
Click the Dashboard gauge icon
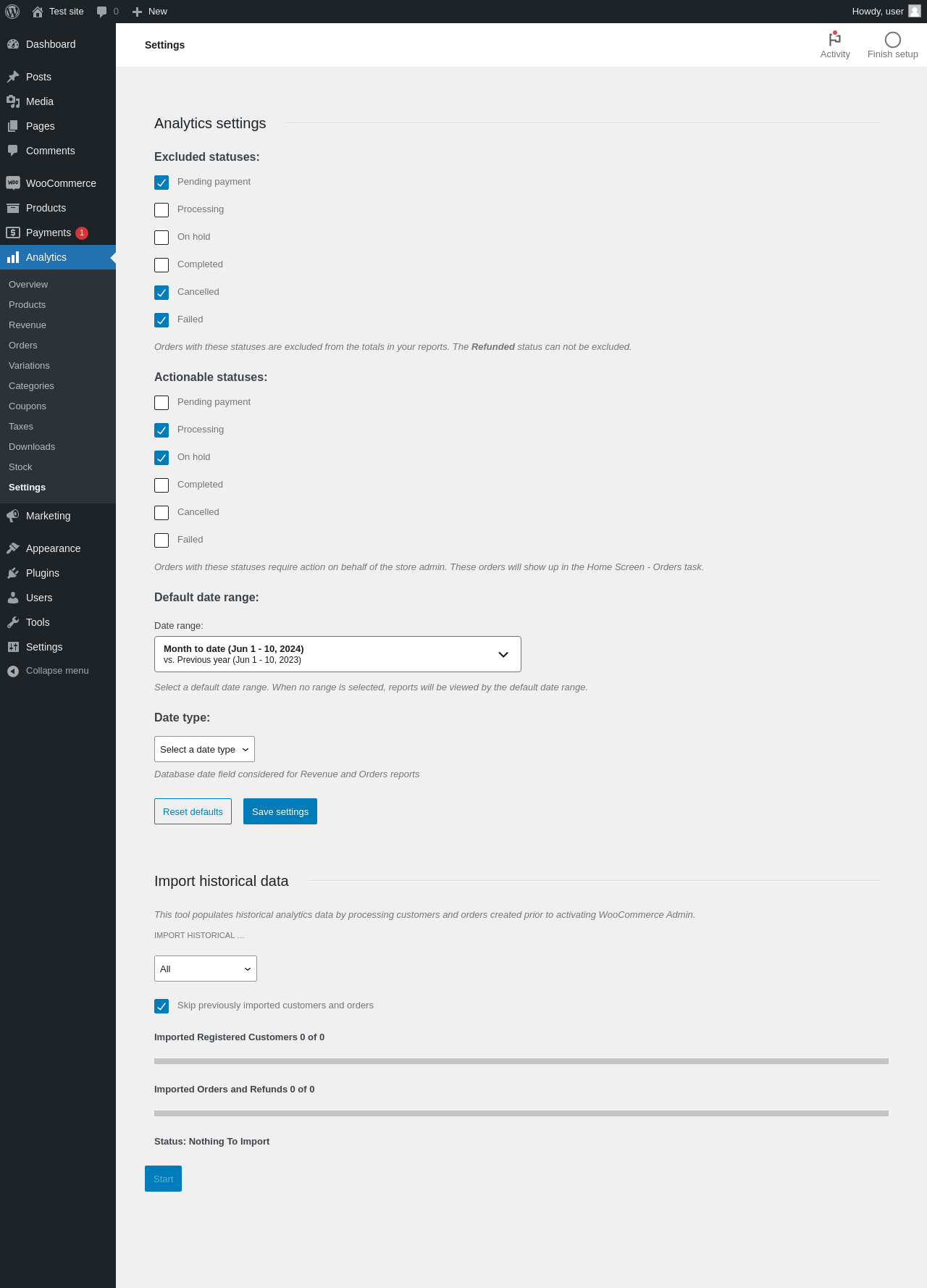13,44
